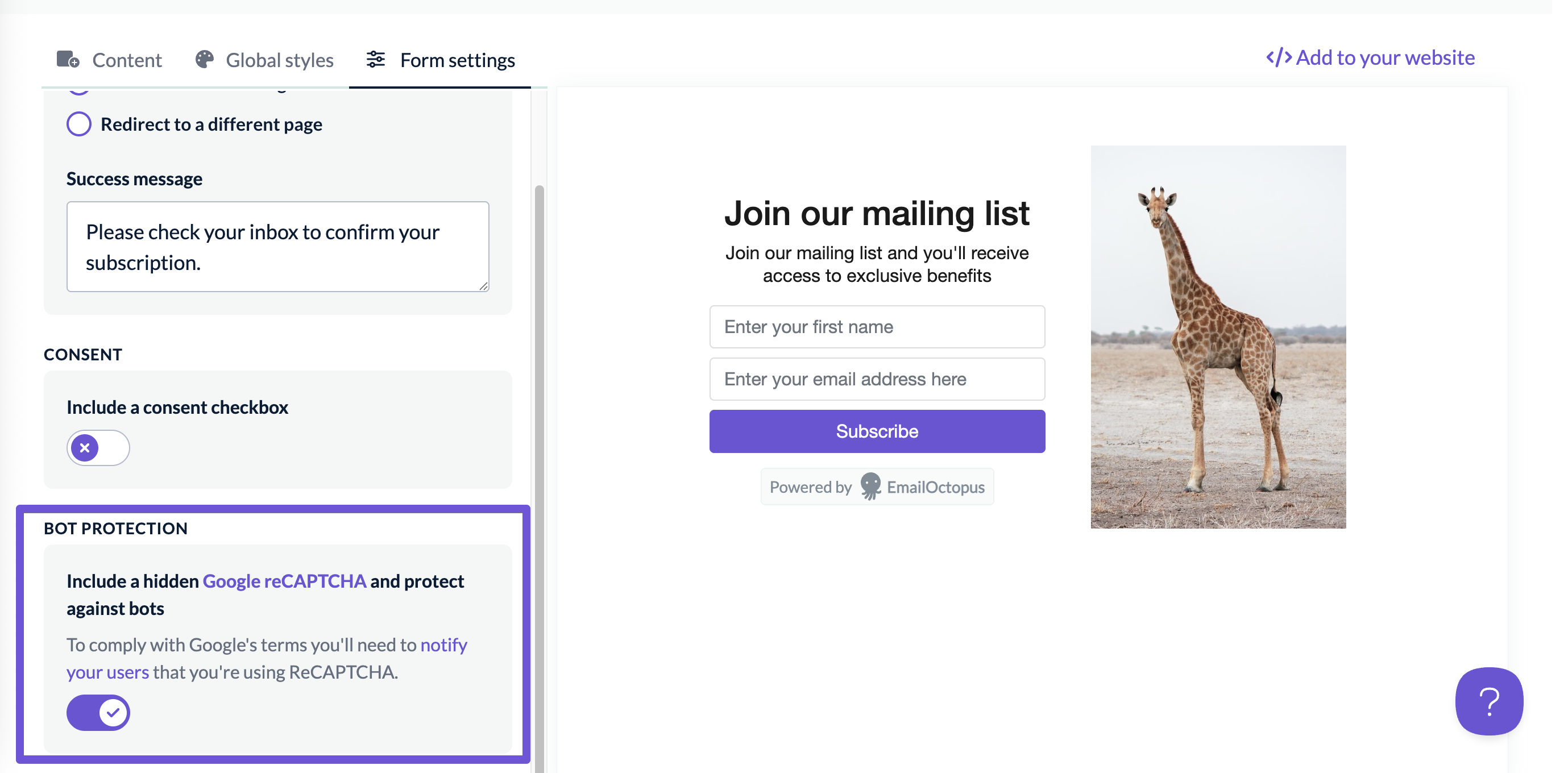Click the checkmark knob on reCAPTCHA toggle
Screen dimensions: 1568x773
113,712
